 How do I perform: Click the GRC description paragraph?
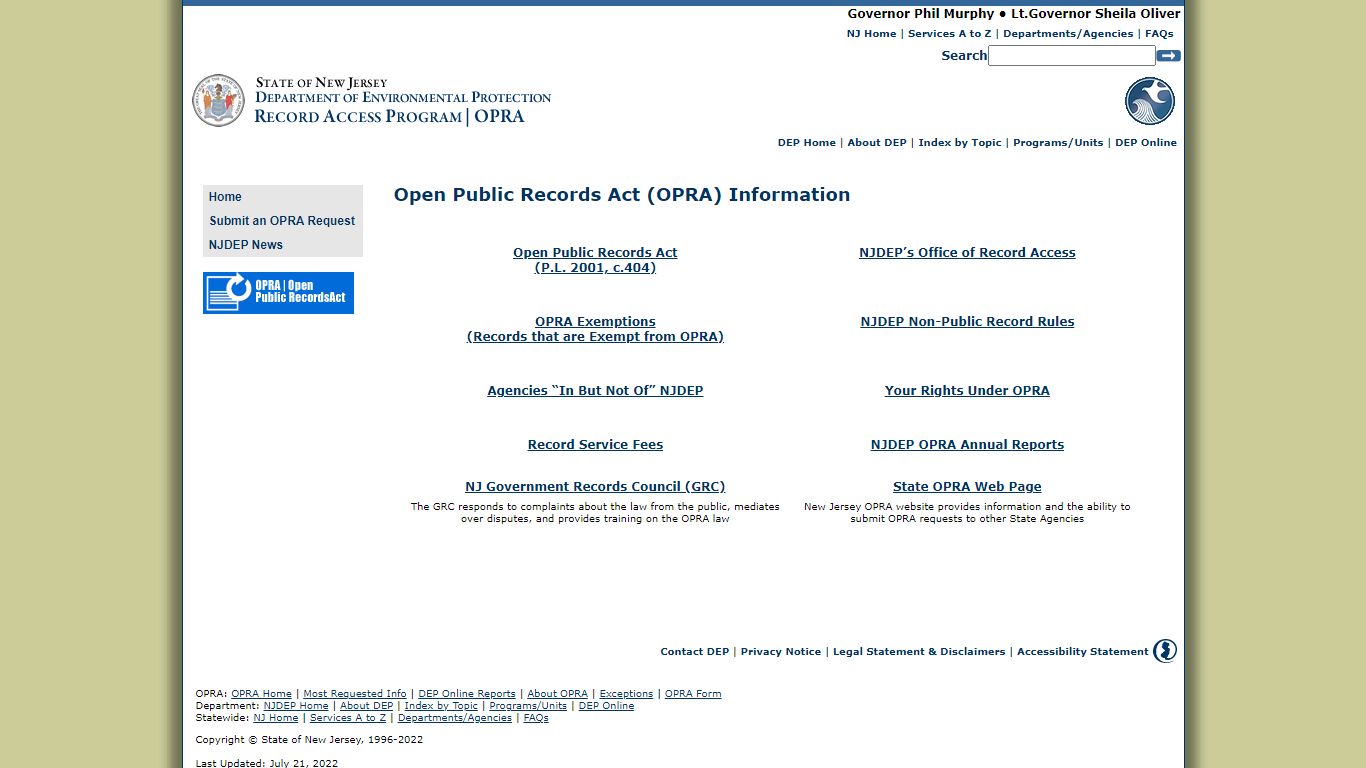[x=595, y=513]
